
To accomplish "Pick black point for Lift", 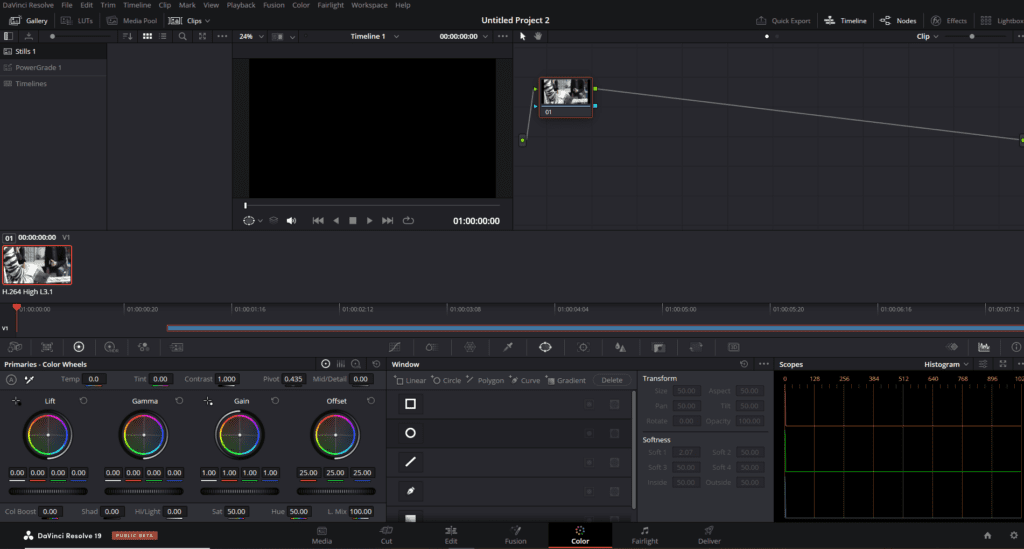I will [x=16, y=401].
